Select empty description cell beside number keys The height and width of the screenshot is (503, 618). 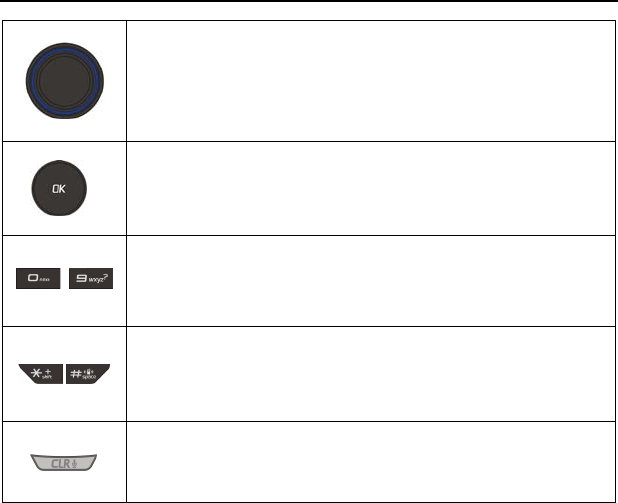[x=371, y=280]
